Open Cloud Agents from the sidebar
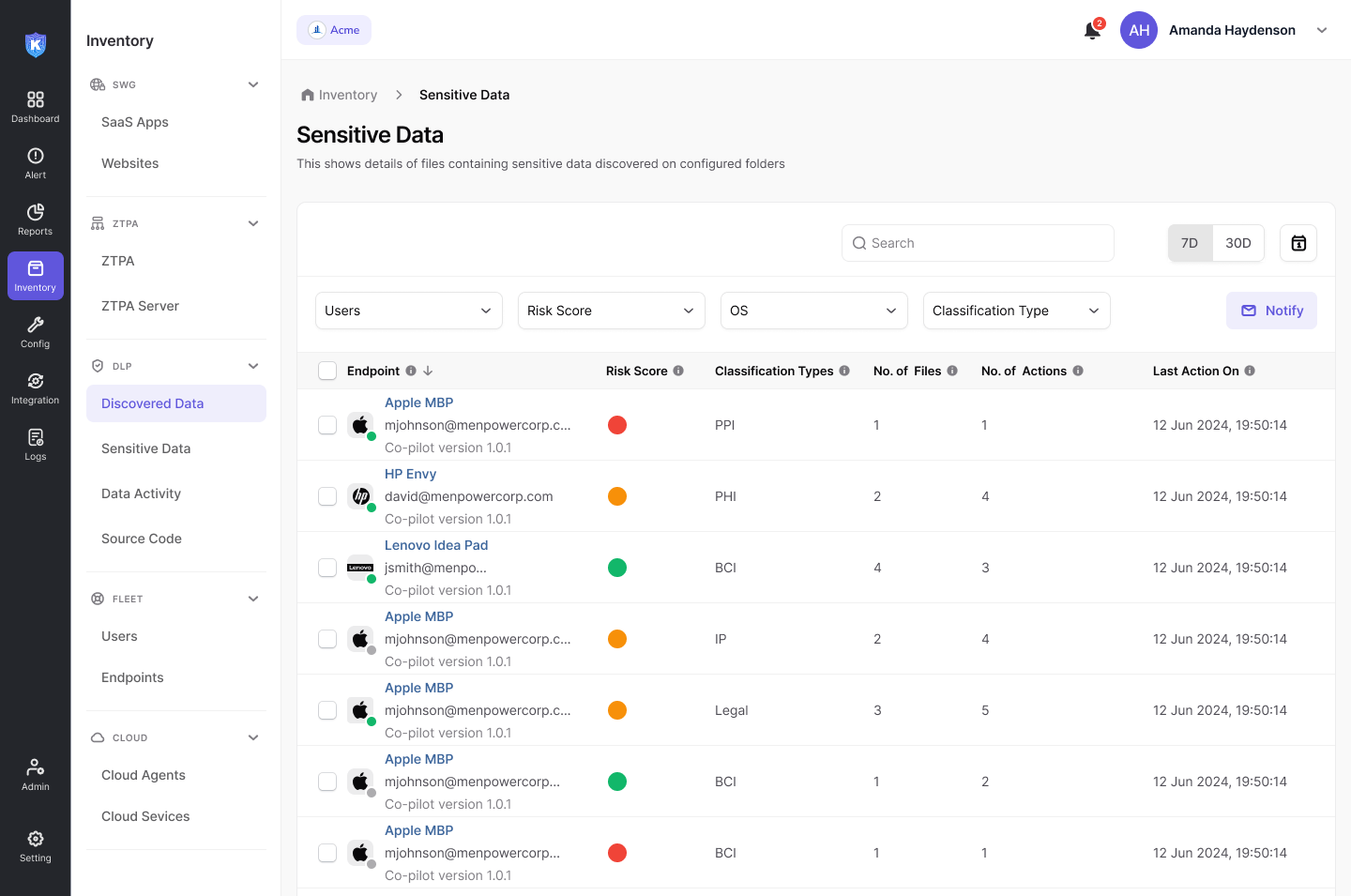 click(x=143, y=775)
